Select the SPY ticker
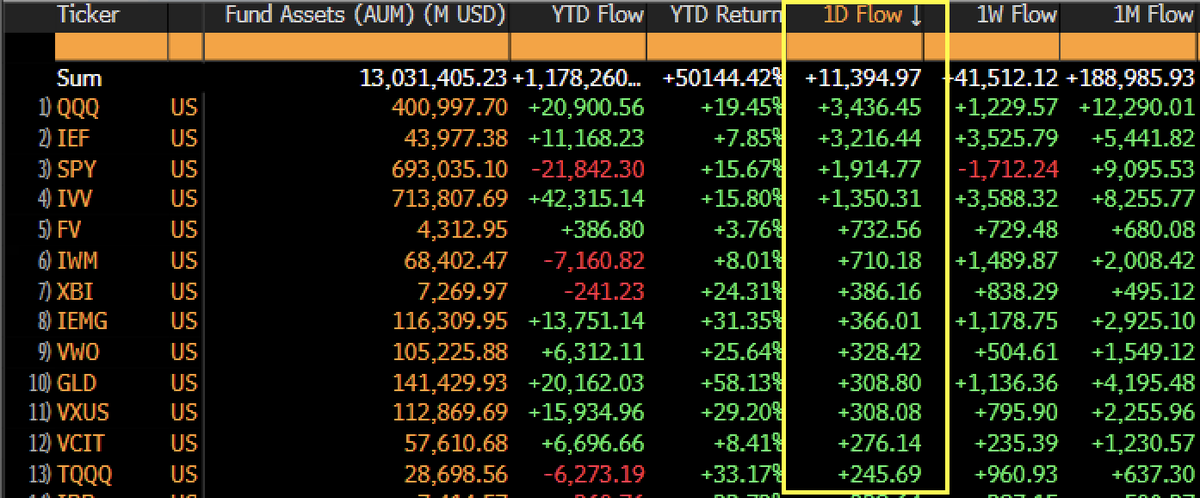The image size is (1200, 498). click(x=73, y=168)
